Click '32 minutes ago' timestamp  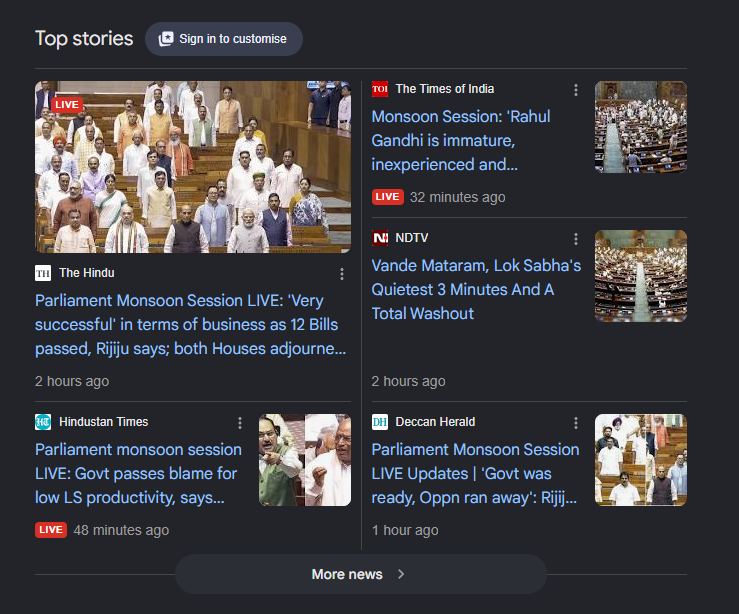coord(458,197)
